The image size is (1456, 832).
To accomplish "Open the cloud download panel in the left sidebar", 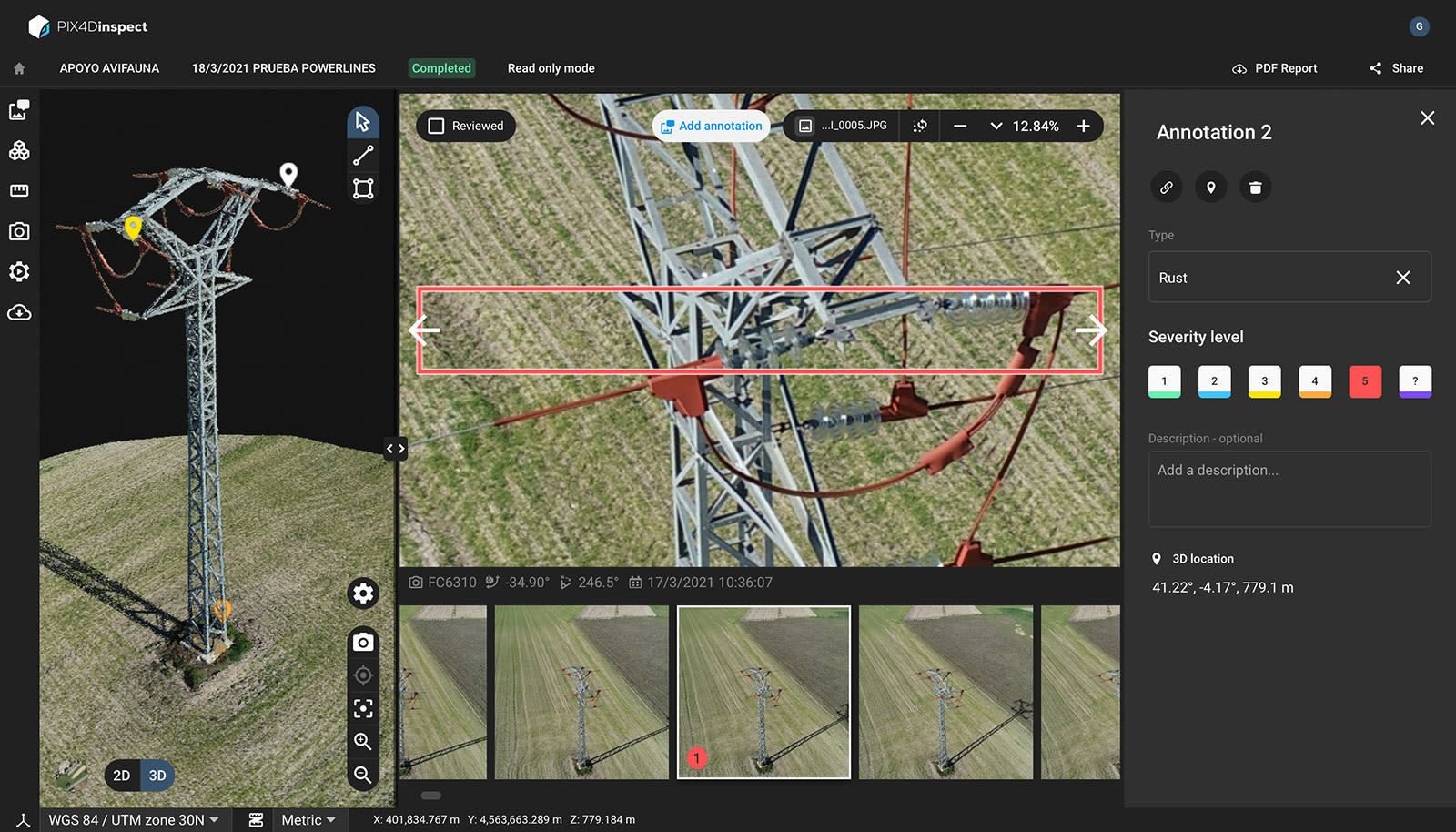I will (x=19, y=312).
